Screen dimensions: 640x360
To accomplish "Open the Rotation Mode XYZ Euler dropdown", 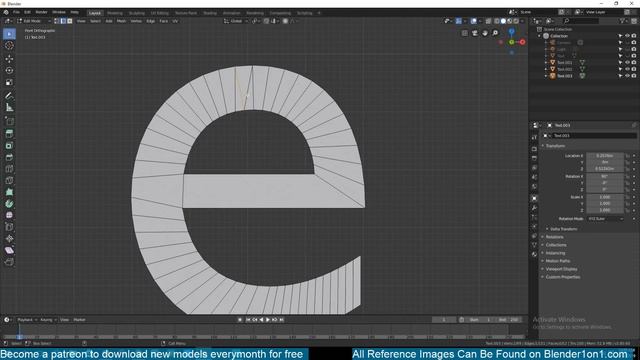I will pyautogui.click(x=605, y=219).
